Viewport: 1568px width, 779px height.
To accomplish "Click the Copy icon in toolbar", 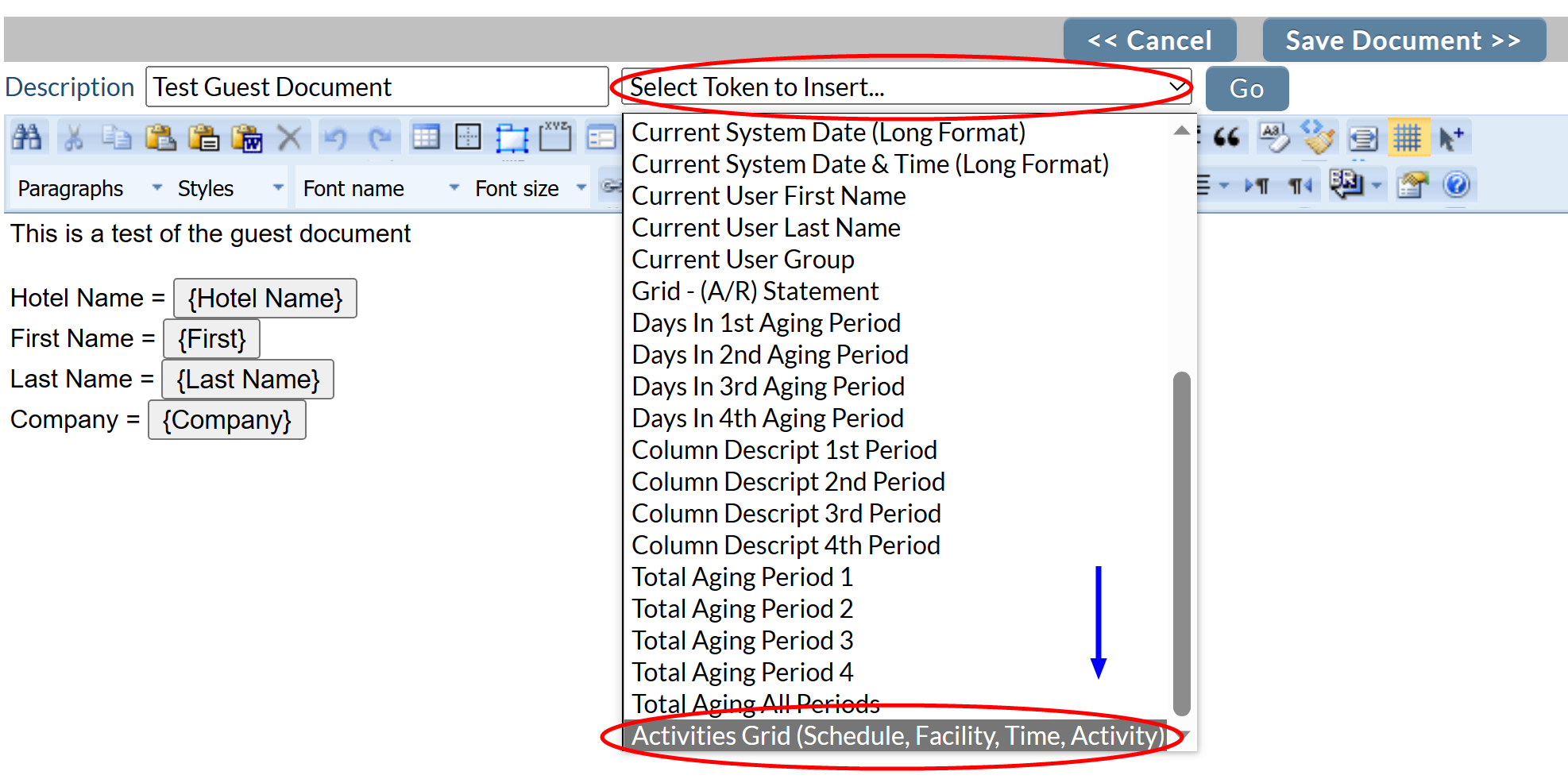I will point(118,138).
